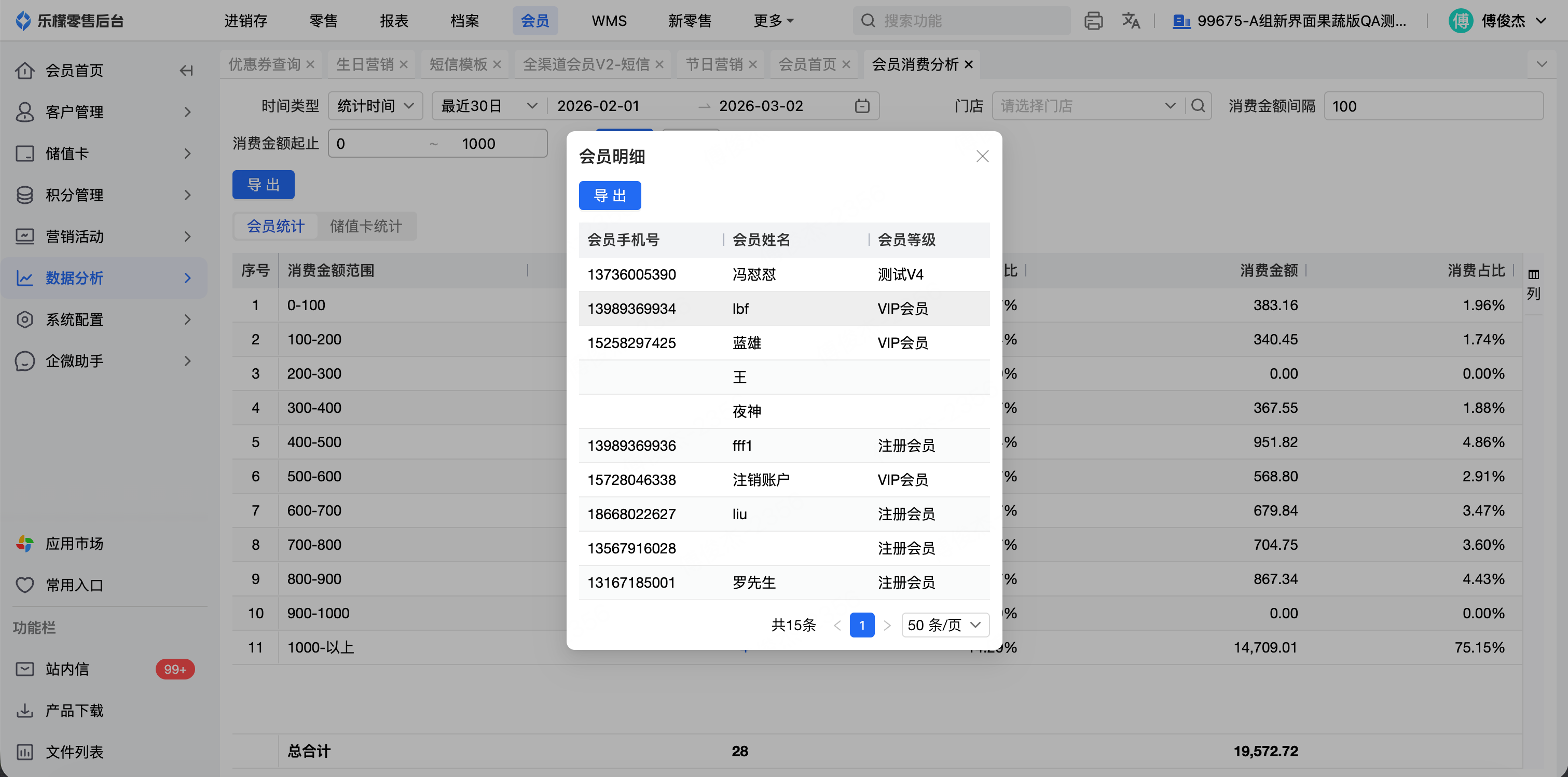Switch to 储值卡统计 tab
This screenshot has width=1568, height=777.
[x=366, y=226]
